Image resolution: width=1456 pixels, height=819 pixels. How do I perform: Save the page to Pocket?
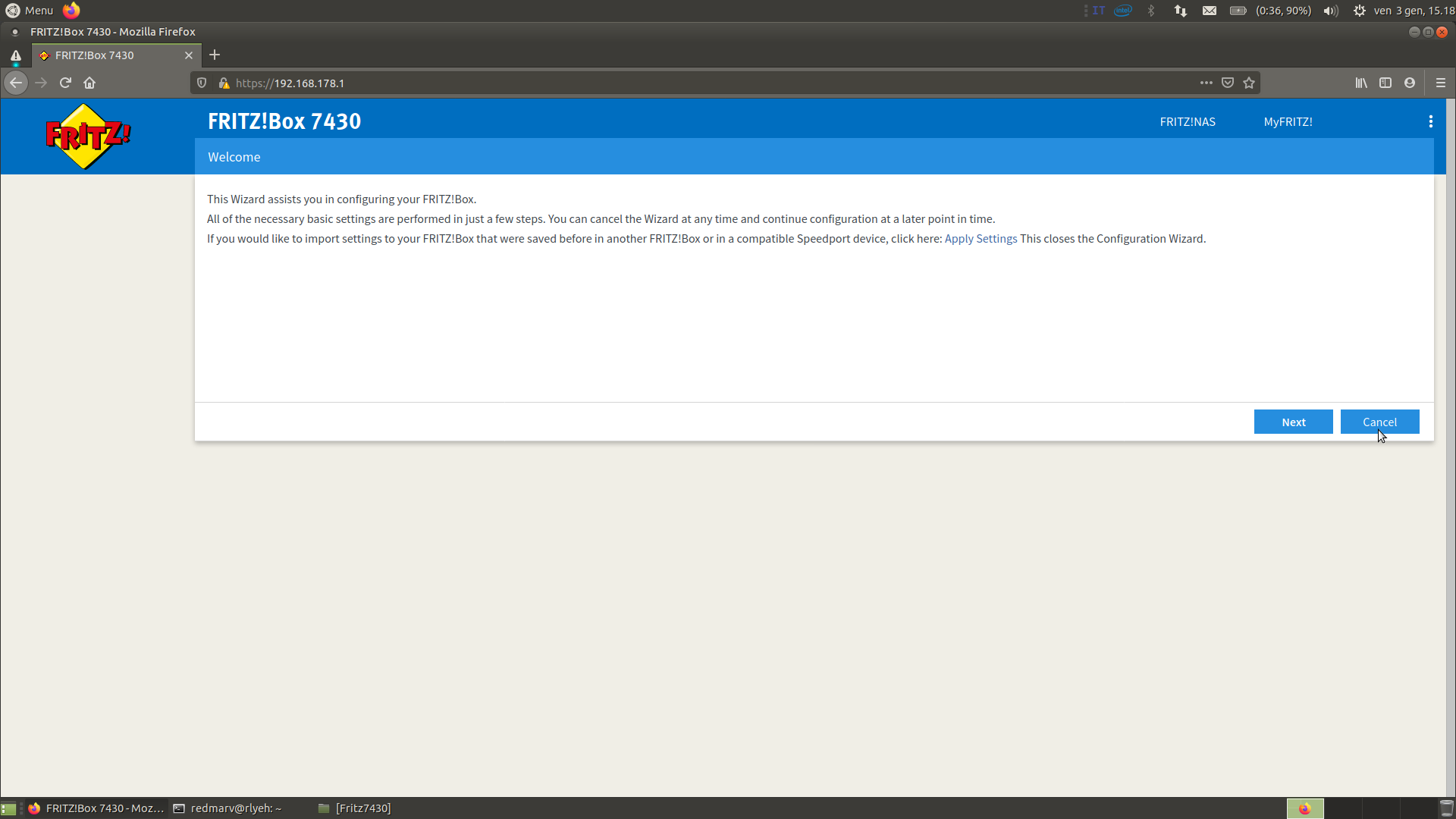coord(1228,83)
